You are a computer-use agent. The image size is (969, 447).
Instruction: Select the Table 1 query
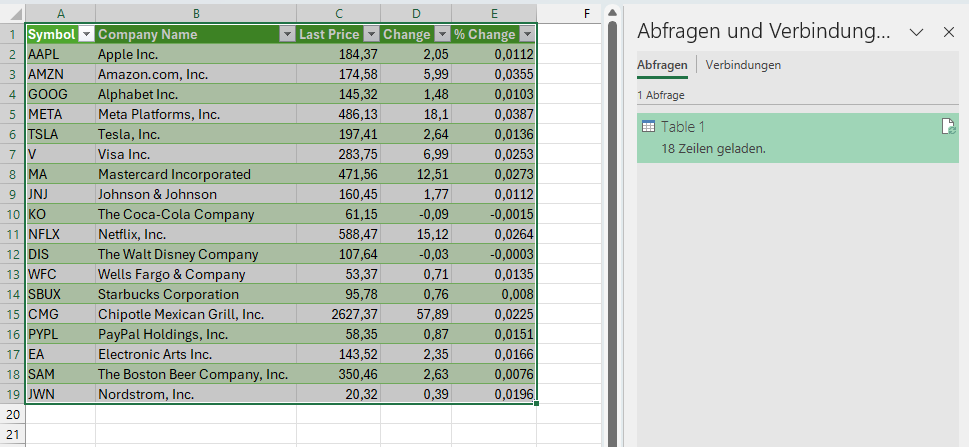(x=798, y=138)
